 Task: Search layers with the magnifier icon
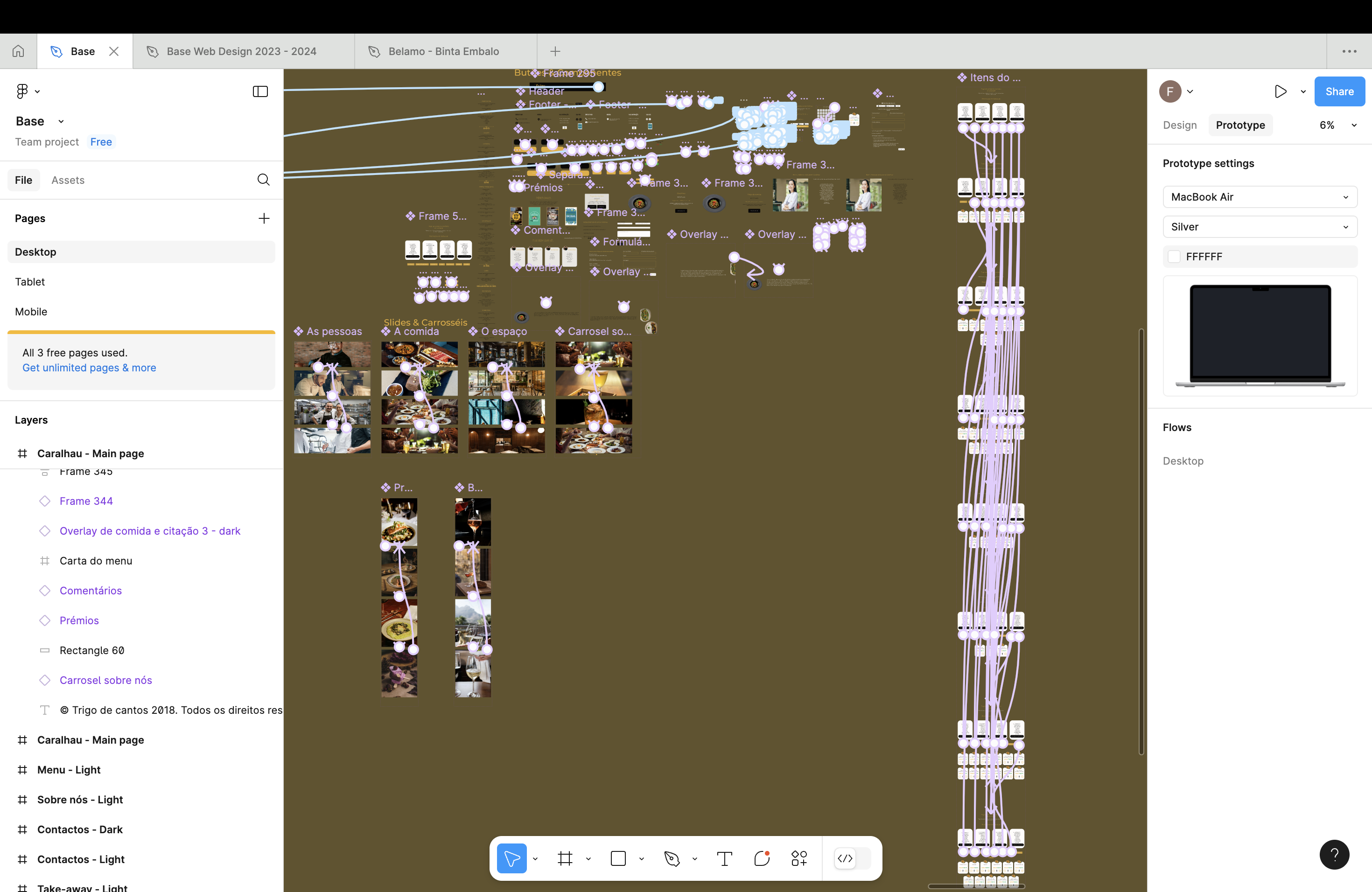pyautogui.click(x=264, y=180)
